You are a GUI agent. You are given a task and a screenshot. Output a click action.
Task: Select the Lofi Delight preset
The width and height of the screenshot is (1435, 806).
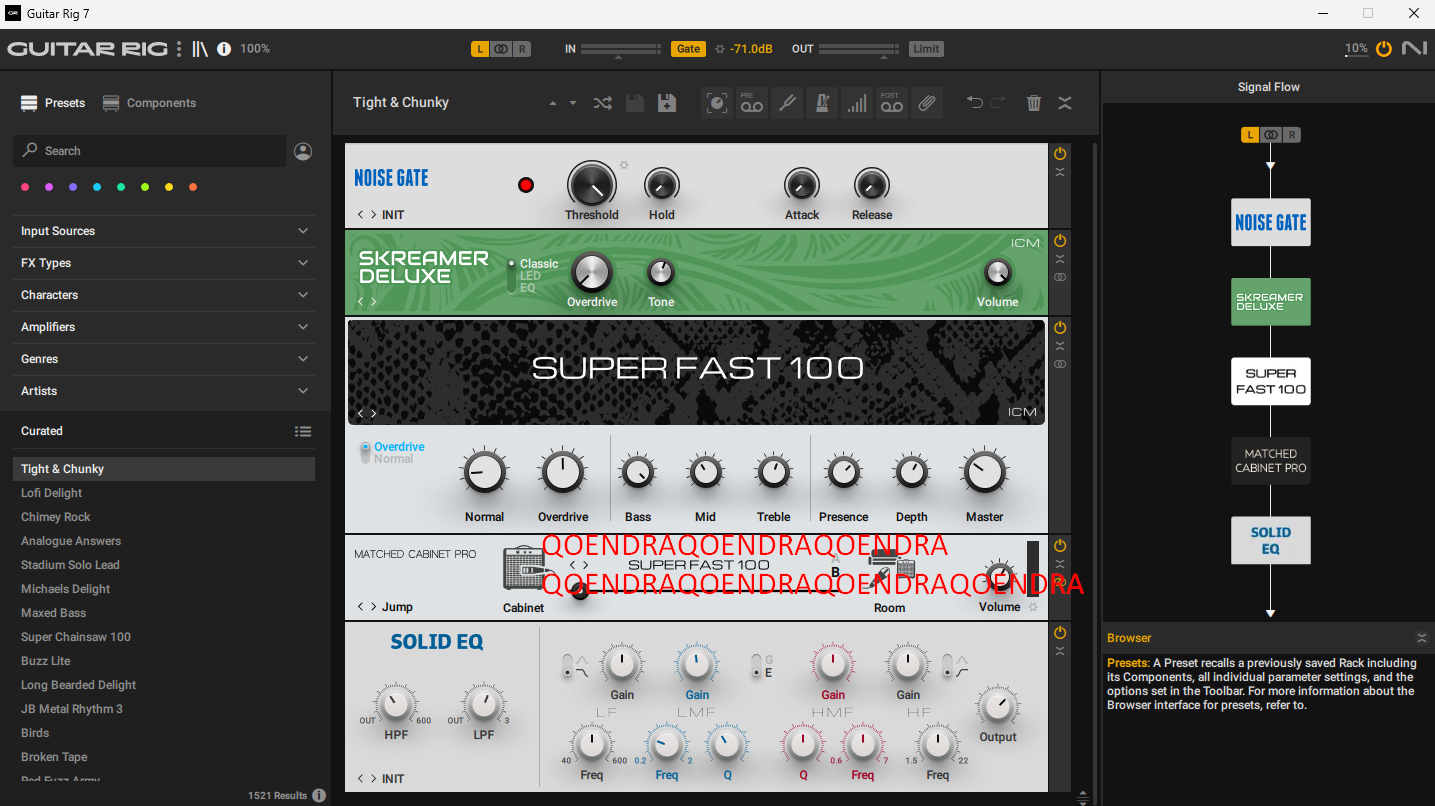click(x=164, y=493)
